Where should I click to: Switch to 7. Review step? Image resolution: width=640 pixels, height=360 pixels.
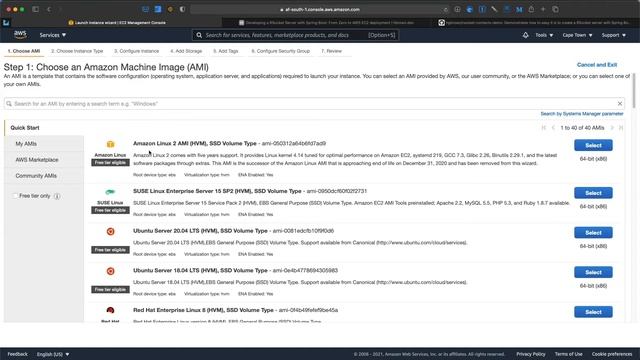point(331,51)
